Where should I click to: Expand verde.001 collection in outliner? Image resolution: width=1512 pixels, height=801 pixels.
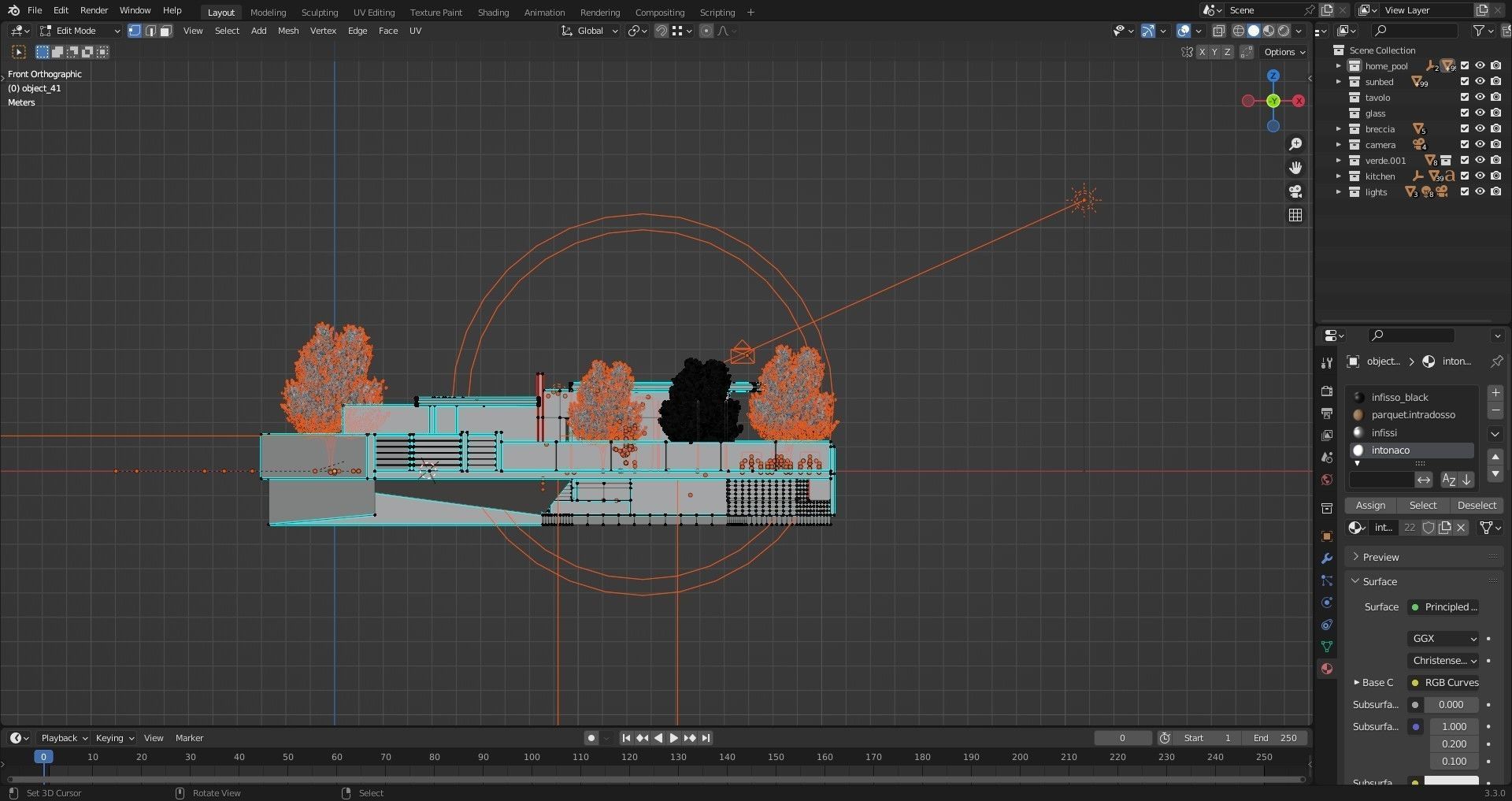tap(1338, 161)
